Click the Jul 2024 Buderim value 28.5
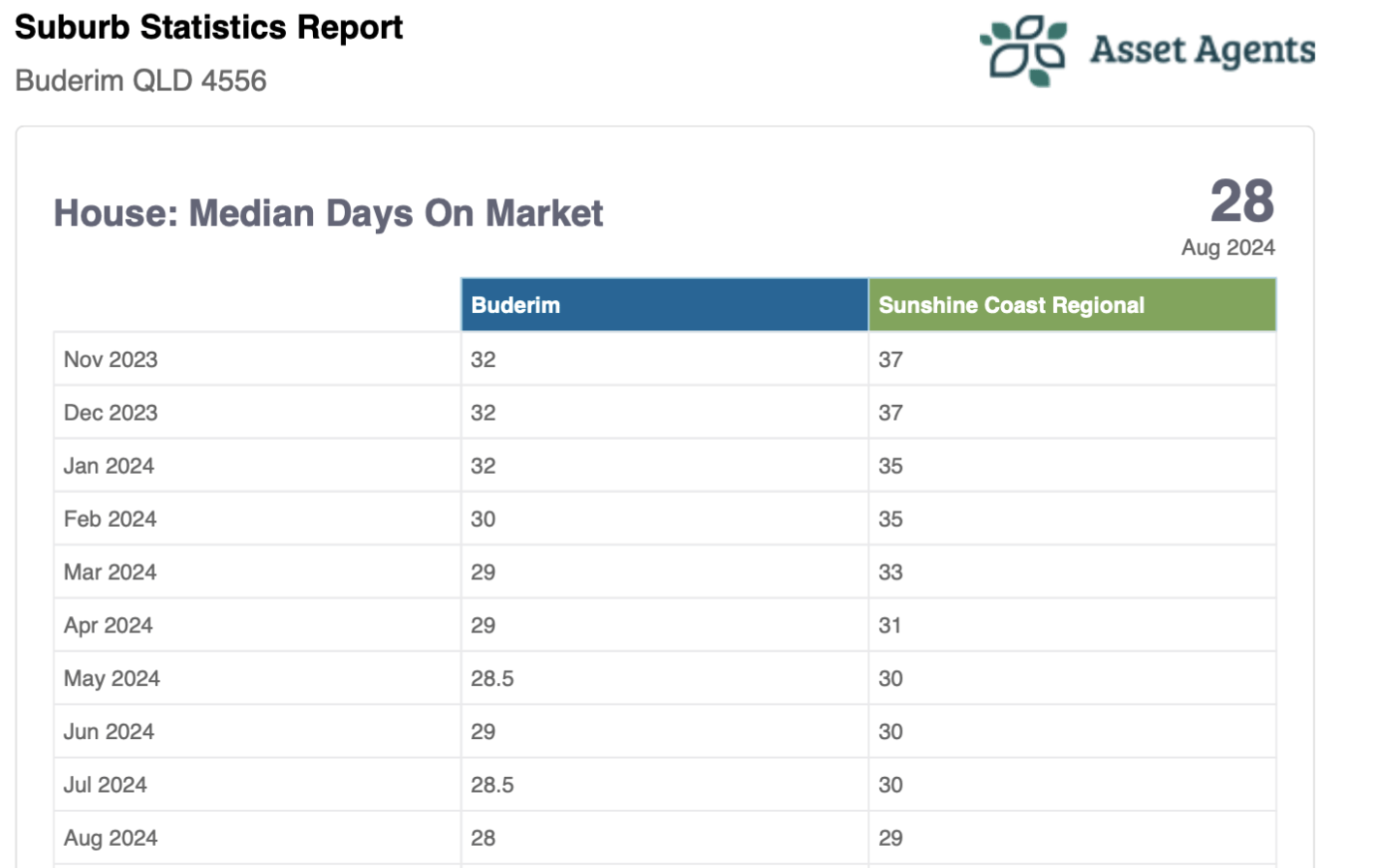Image resolution: width=1378 pixels, height=868 pixels. tap(492, 786)
